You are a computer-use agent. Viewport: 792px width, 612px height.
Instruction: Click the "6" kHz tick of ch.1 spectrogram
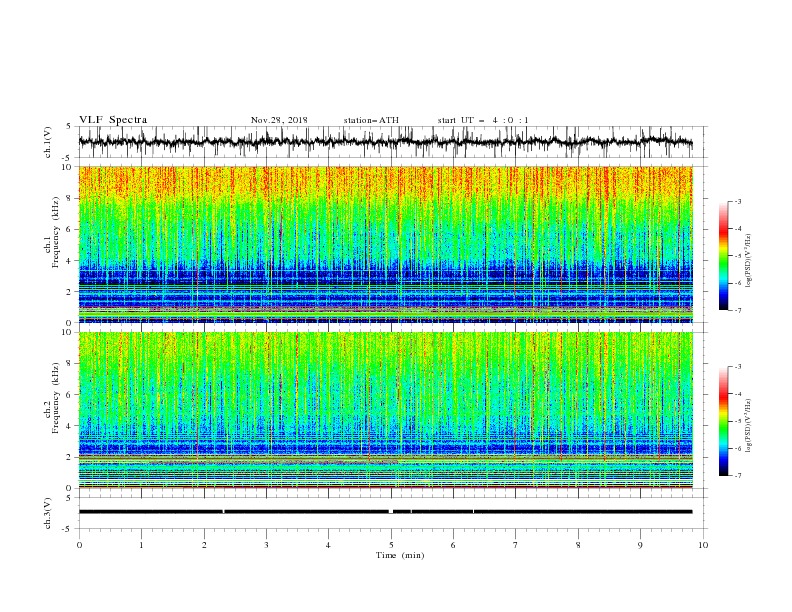(x=71, y=230)
